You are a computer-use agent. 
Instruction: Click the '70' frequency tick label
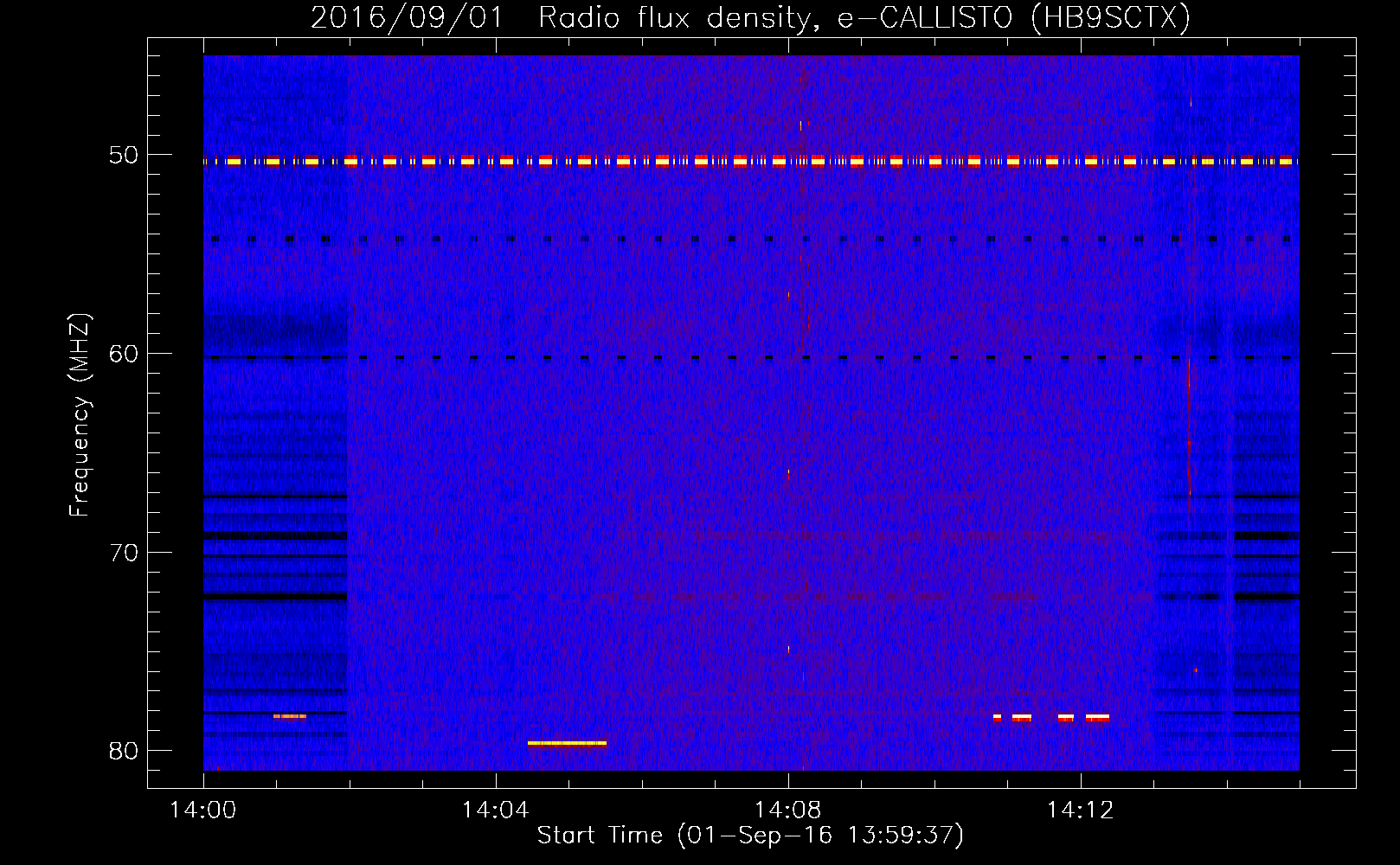click(124, 553)
